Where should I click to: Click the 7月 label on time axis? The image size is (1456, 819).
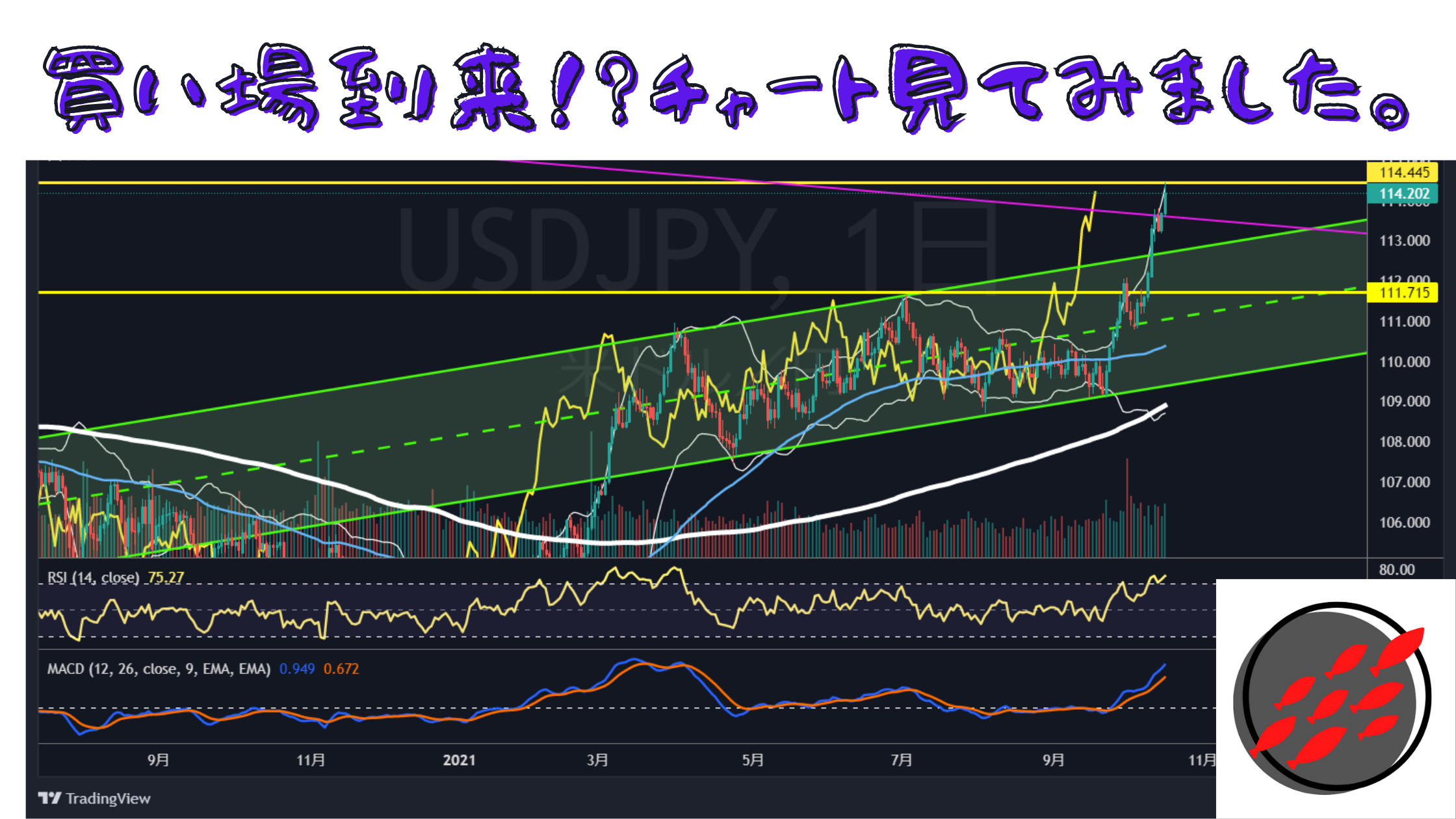(902, 760)
